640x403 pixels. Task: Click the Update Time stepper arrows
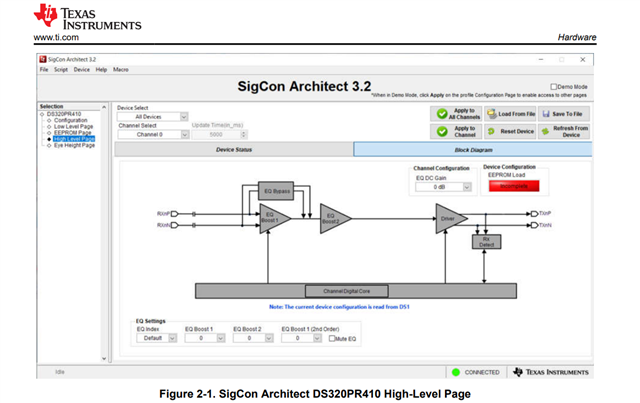pyautogui.click(x=244, y=134)
